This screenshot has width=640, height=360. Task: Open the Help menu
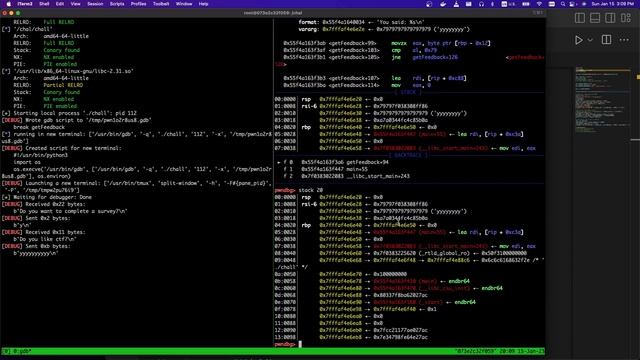click(x=203, y=4)
